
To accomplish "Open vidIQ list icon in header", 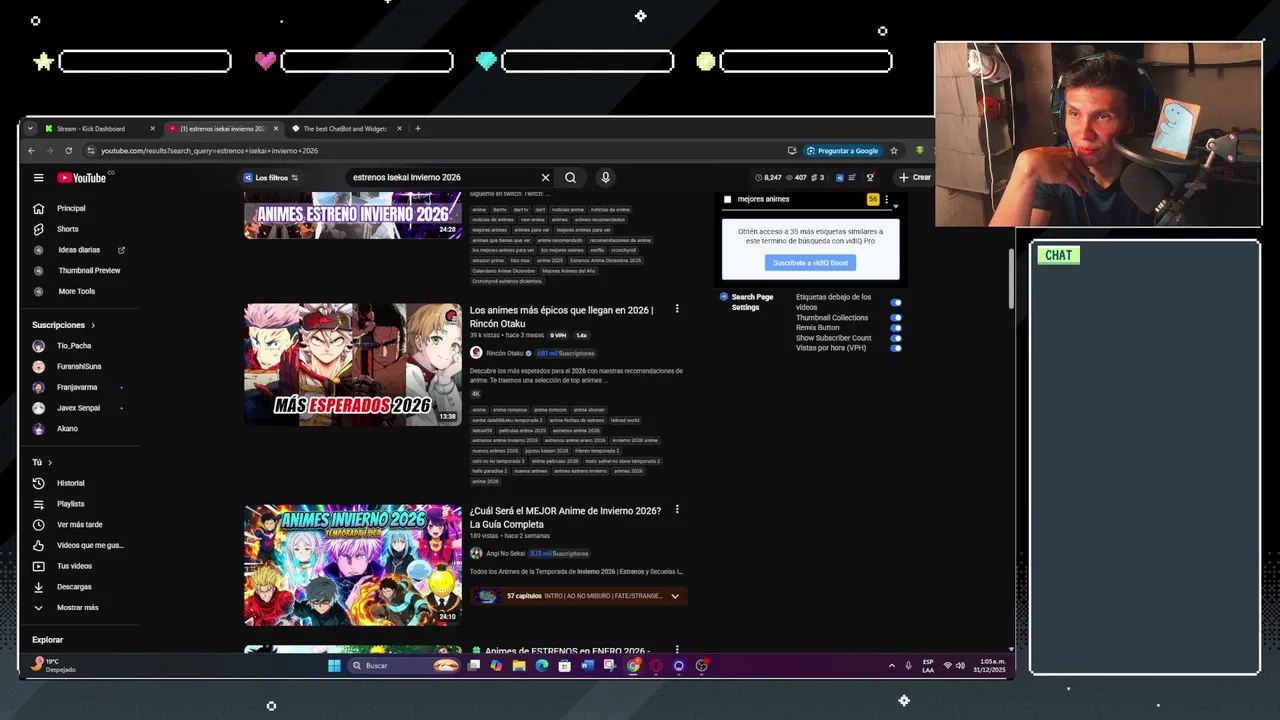I will tap(852, 178).
